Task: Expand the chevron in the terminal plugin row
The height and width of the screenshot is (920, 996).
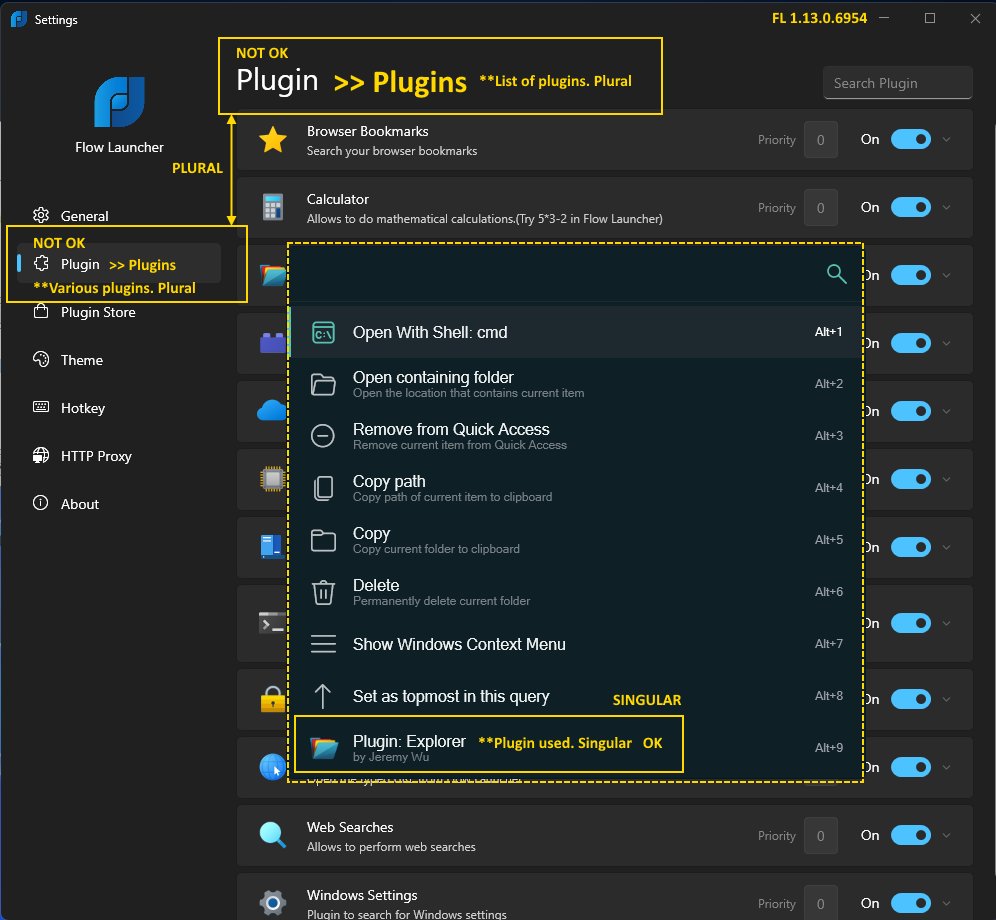Action: tap(946, 623)
